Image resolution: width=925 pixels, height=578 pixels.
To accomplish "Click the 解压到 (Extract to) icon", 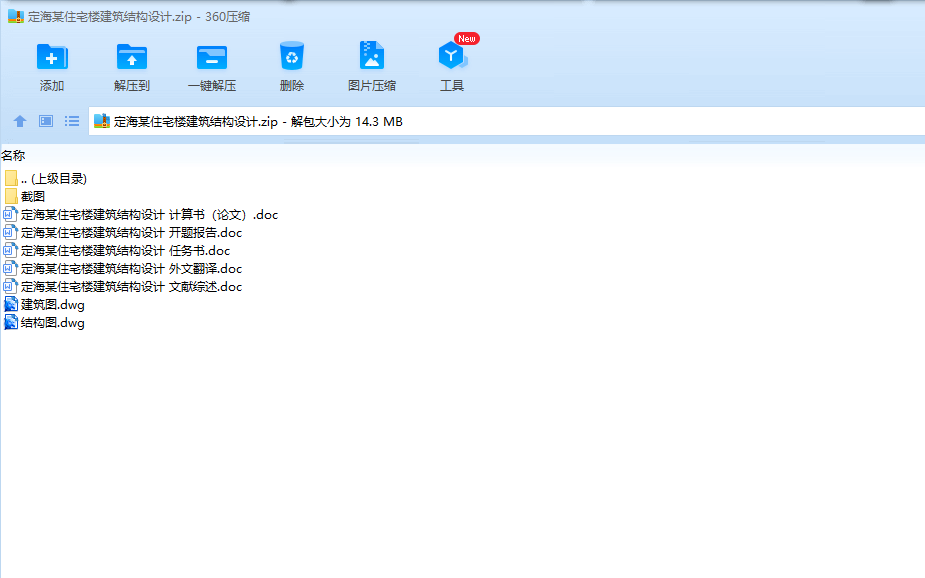I will point(132,57).
